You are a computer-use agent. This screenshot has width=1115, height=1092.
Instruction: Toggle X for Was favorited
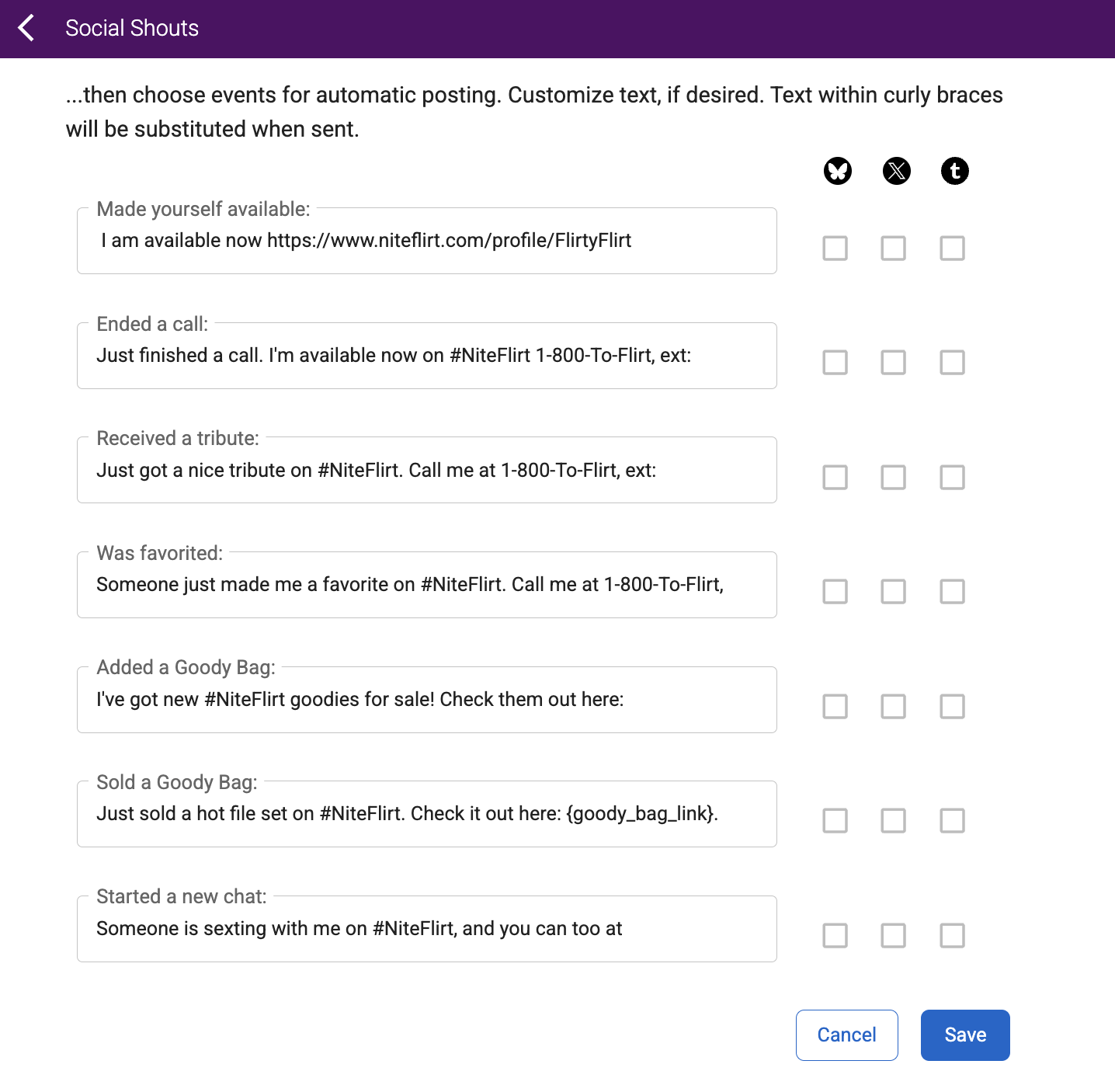tap(894, 592)
